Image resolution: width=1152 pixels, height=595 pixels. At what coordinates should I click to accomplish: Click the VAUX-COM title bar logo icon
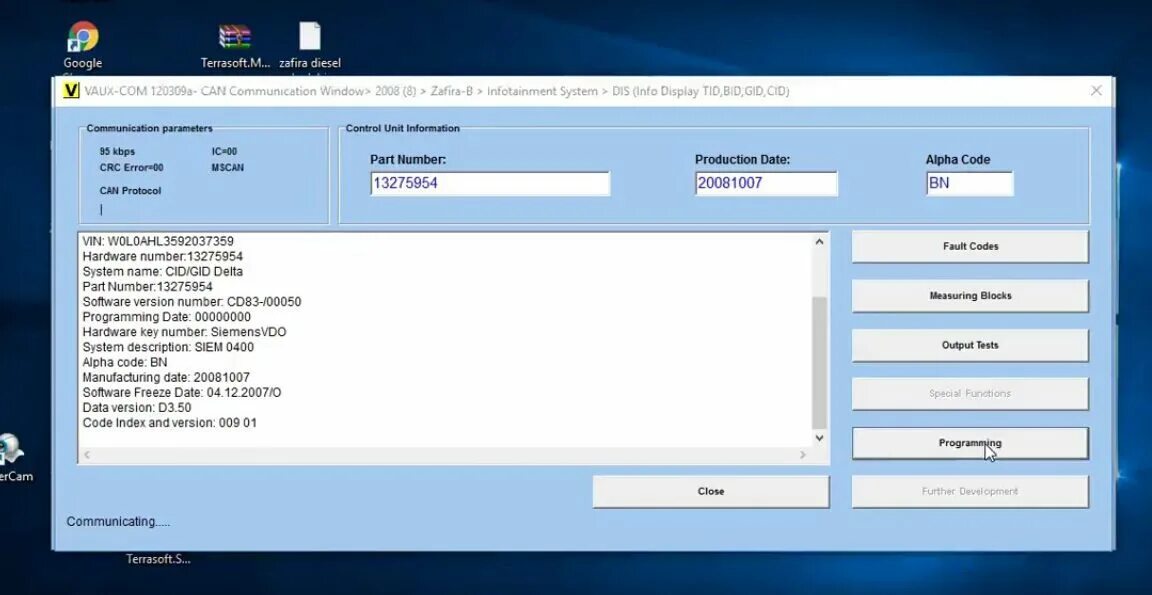(x=71, y=91)
